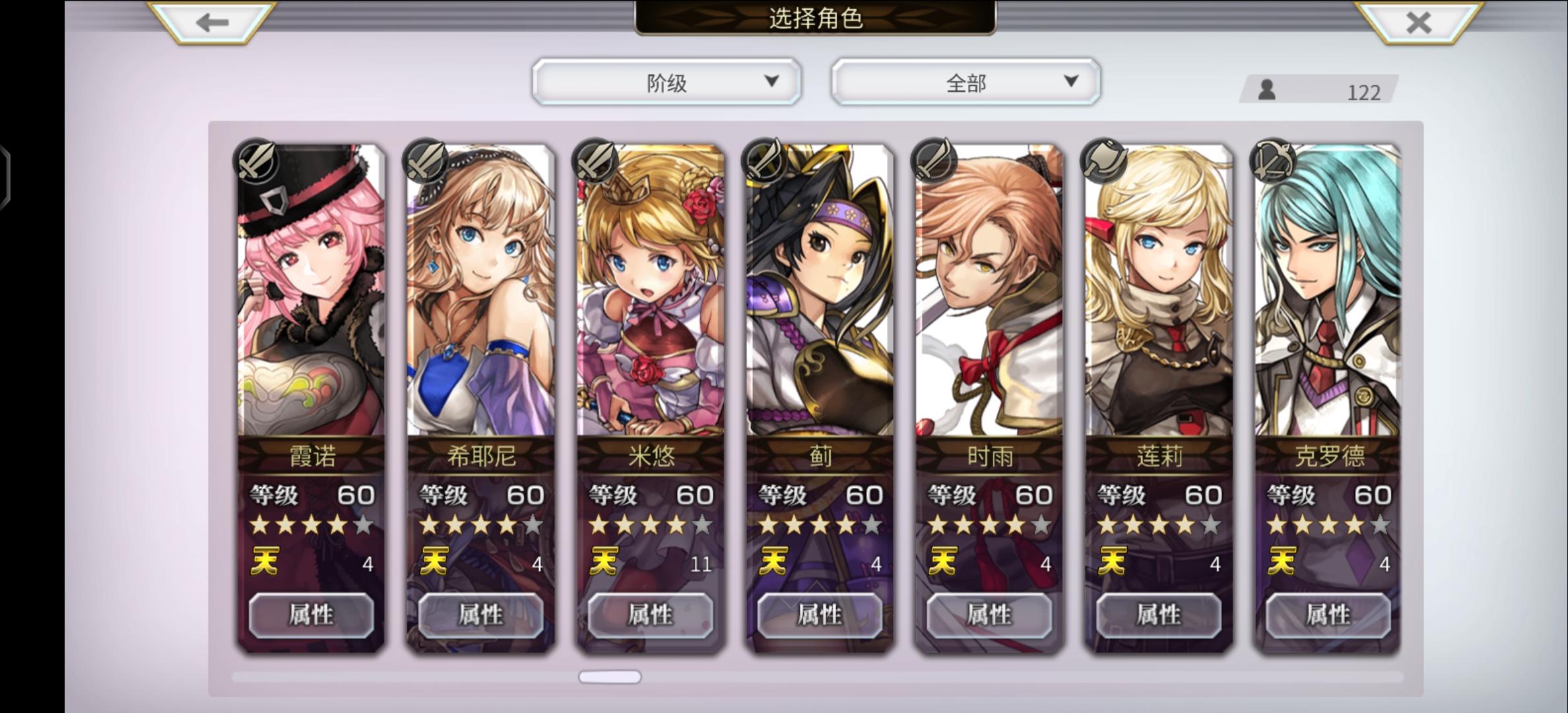Go back using the left arrow
This screenshot has height=713, width=1568.
click(x=211, y=21)
